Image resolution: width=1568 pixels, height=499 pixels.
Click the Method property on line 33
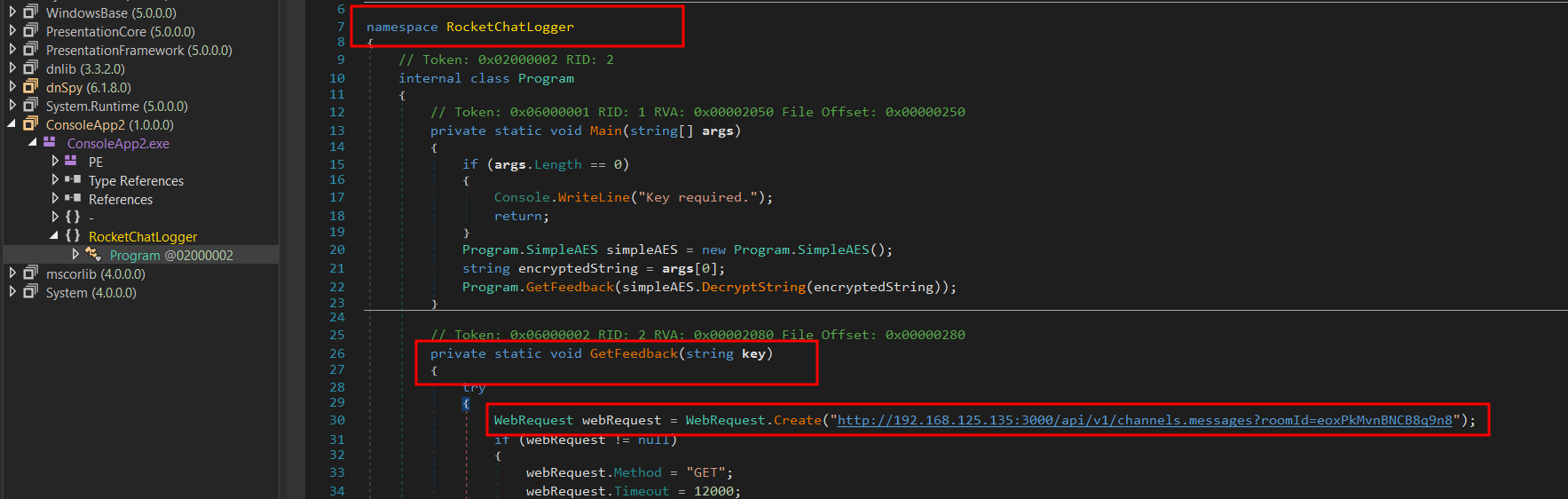pyautogui.click(x=638, y=472)
